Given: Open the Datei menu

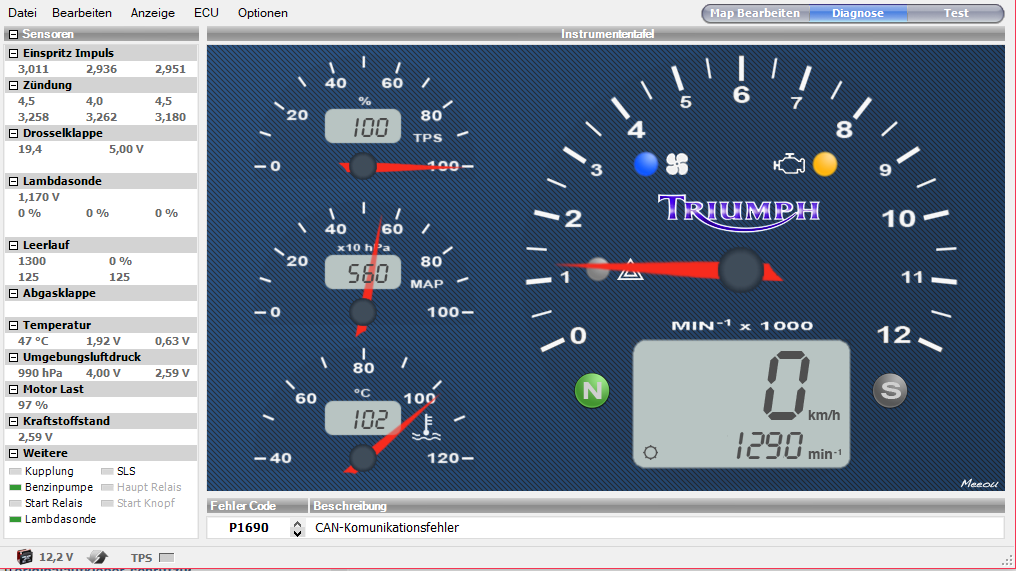Looking at the screenshot, I should click(22, 13).
